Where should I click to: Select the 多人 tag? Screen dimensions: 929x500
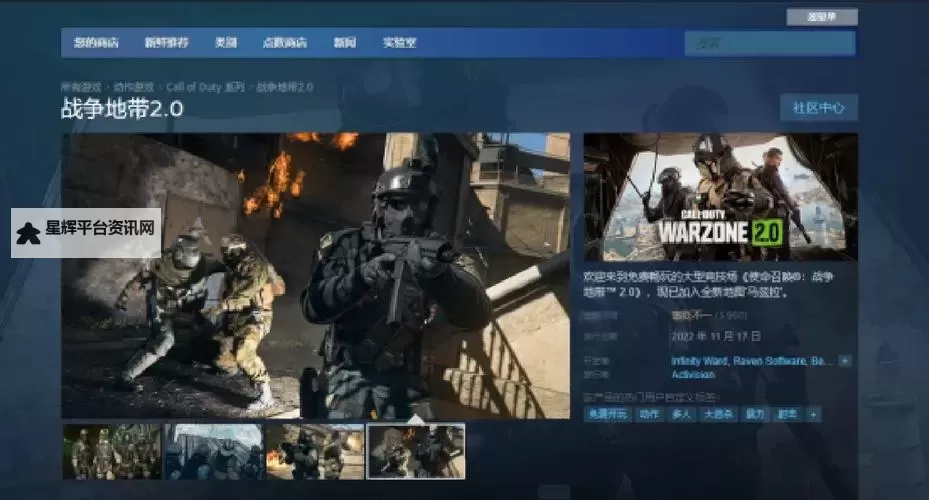681,414
